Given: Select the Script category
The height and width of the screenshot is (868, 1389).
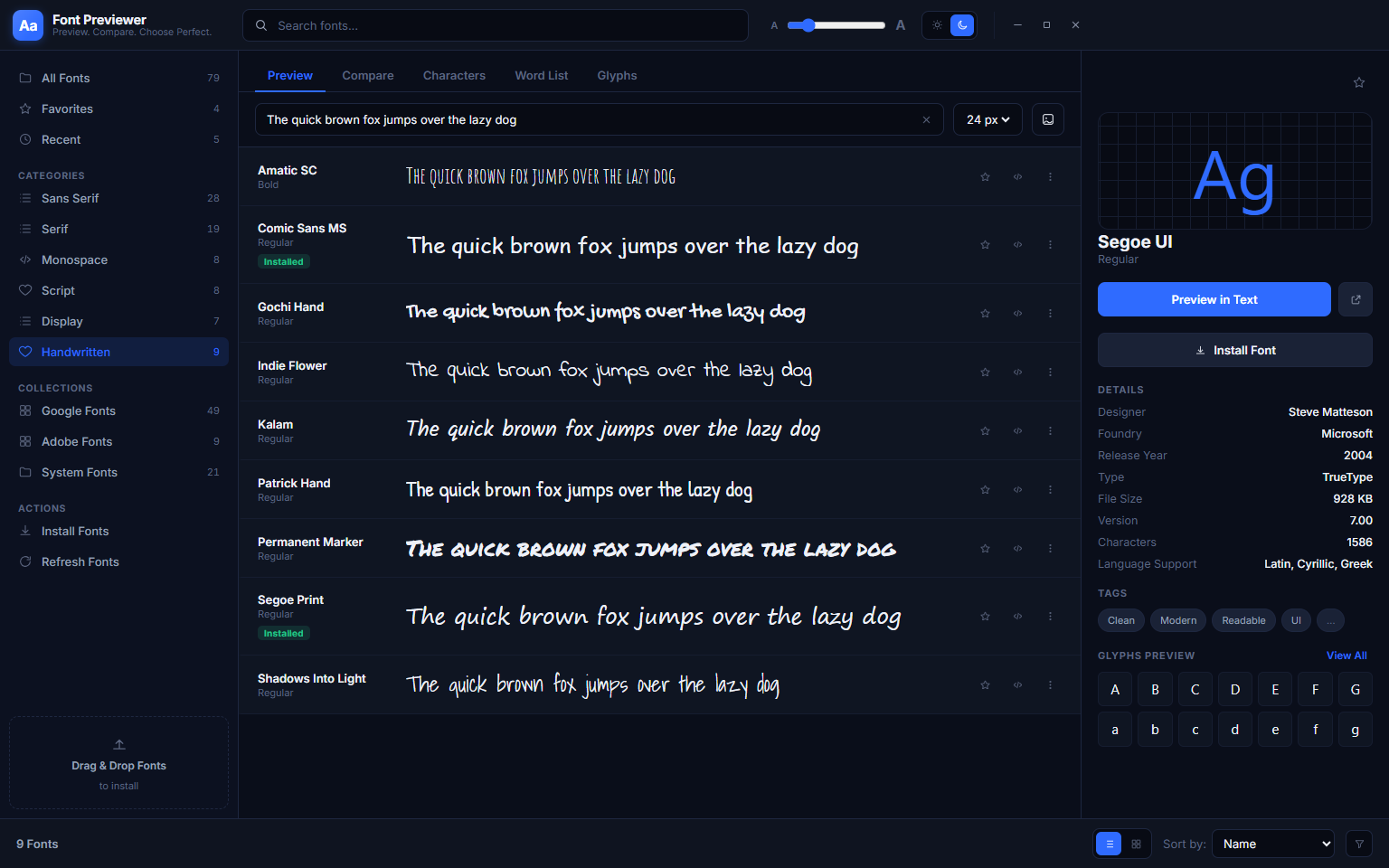Looking at the screenshot, I should 118,290.
